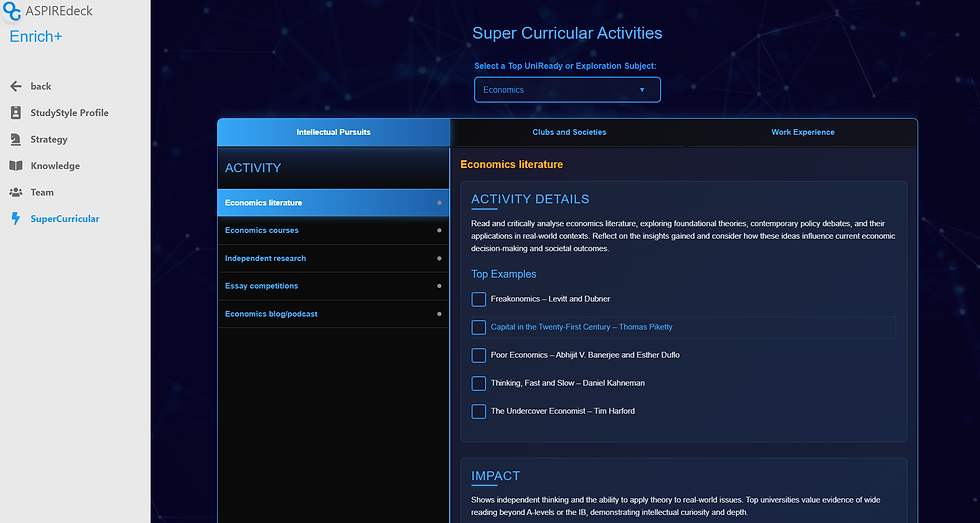Choose the Independent research activity
Viewport: 980px width, 523px height.
pyautogui.click(x=333, y=258)
